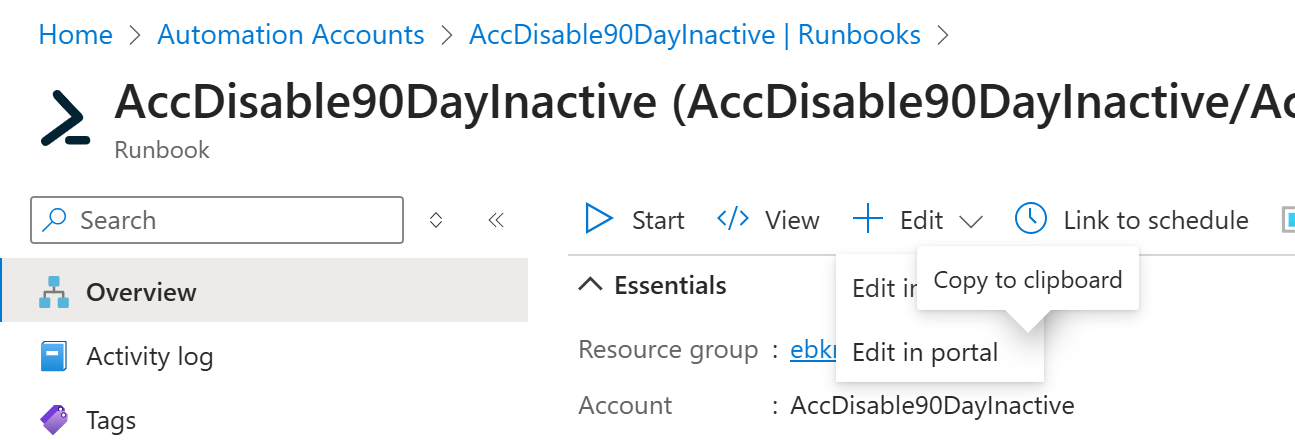Focus the sidebar Search field

click(217, 220)
